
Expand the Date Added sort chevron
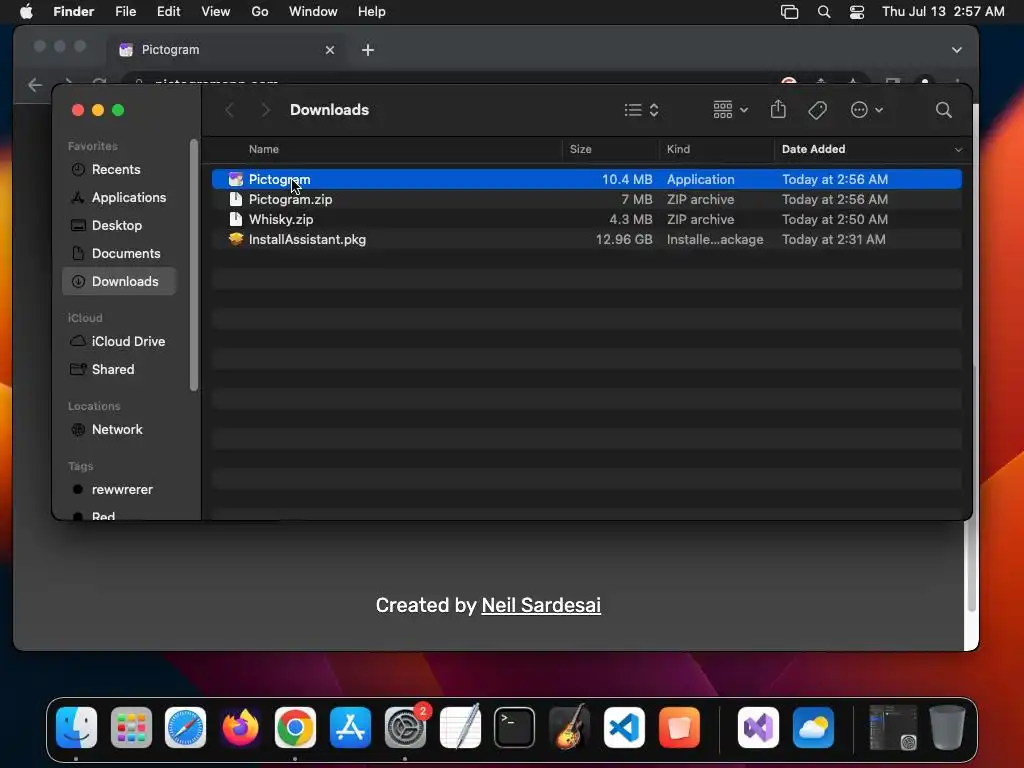[x=958, y=150]
